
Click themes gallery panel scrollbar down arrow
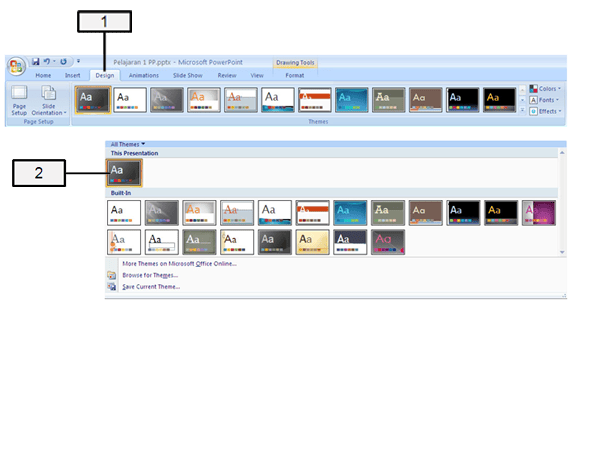(562, 252)
